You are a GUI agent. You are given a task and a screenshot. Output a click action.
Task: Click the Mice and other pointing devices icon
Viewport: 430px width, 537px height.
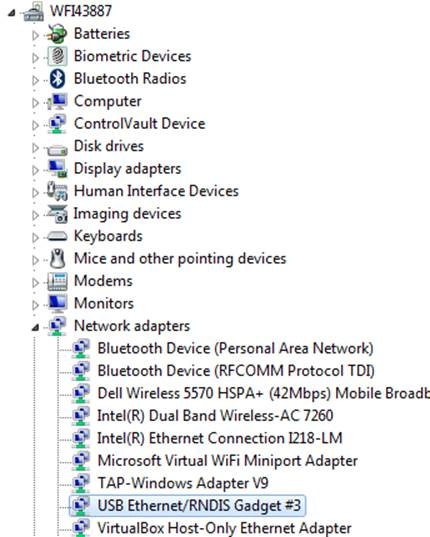57,259
